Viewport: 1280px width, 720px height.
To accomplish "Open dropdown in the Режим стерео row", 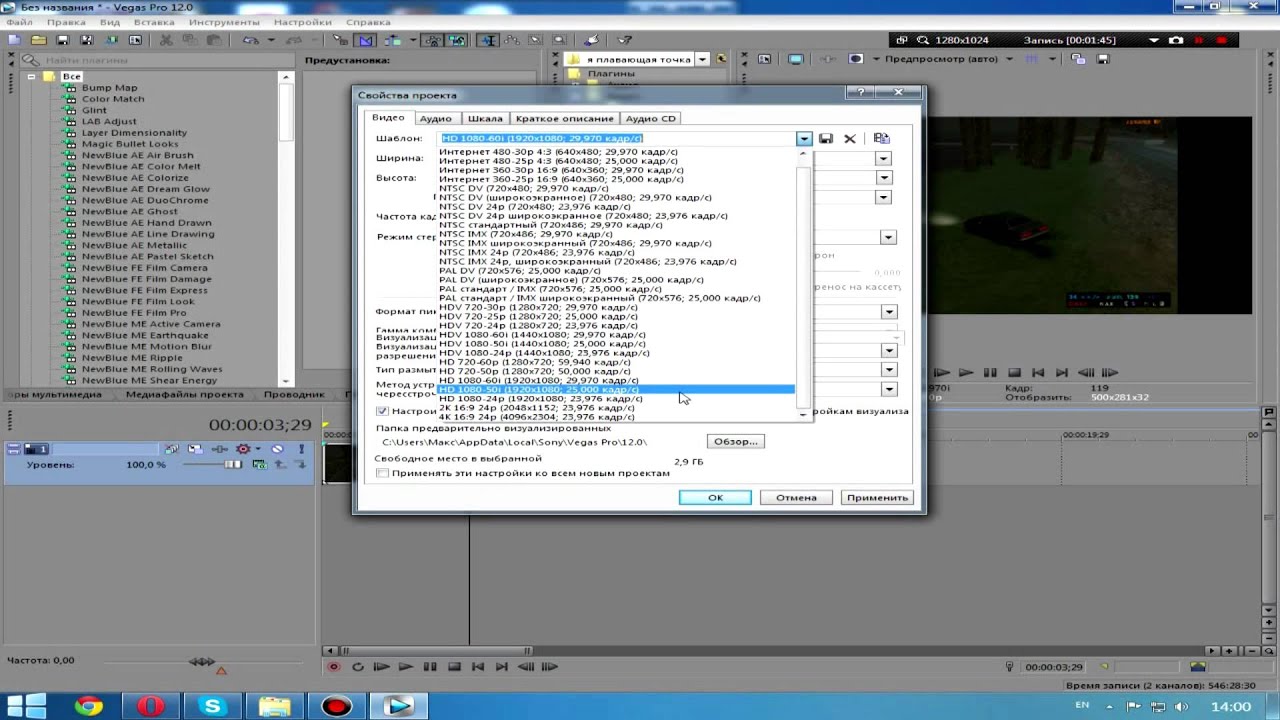I will point(888,237).
